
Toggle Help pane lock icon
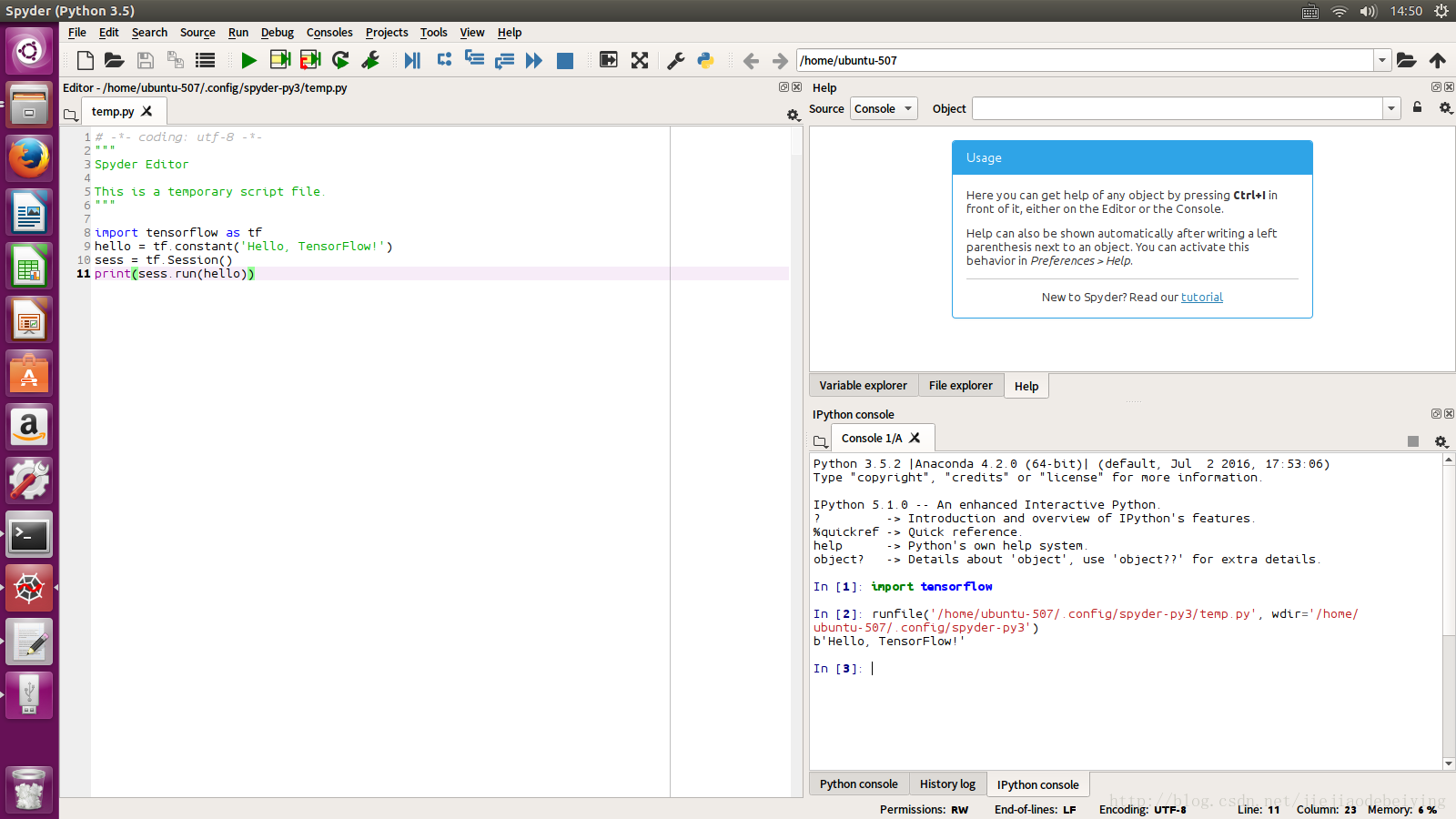(x=1417, y=107)
